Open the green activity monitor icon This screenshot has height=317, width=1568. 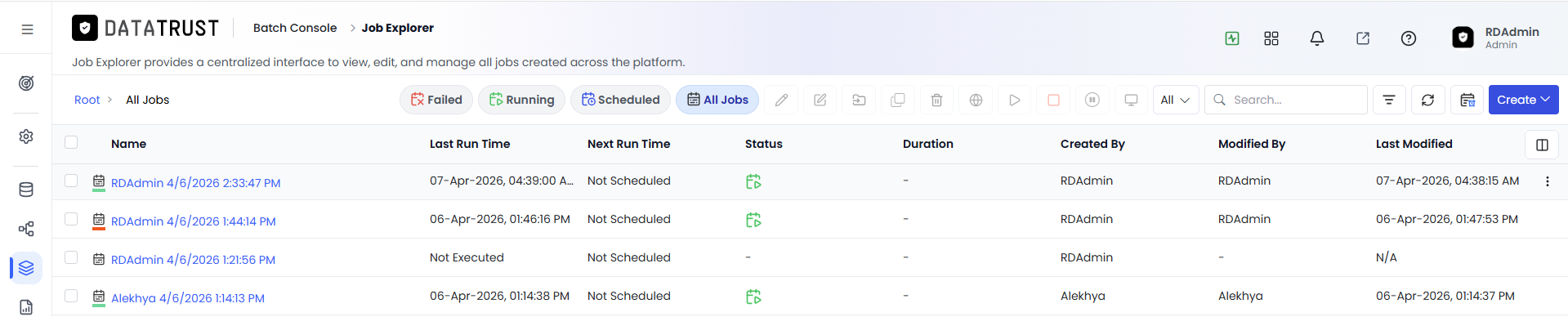[x=1232, y=38]
